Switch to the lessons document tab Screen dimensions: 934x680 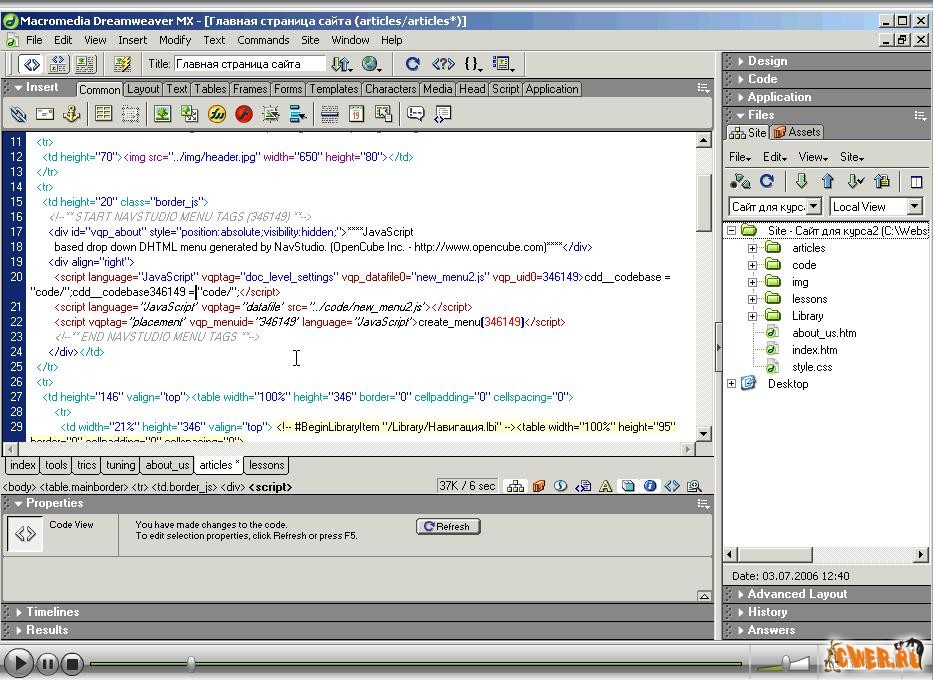[266, 465]
